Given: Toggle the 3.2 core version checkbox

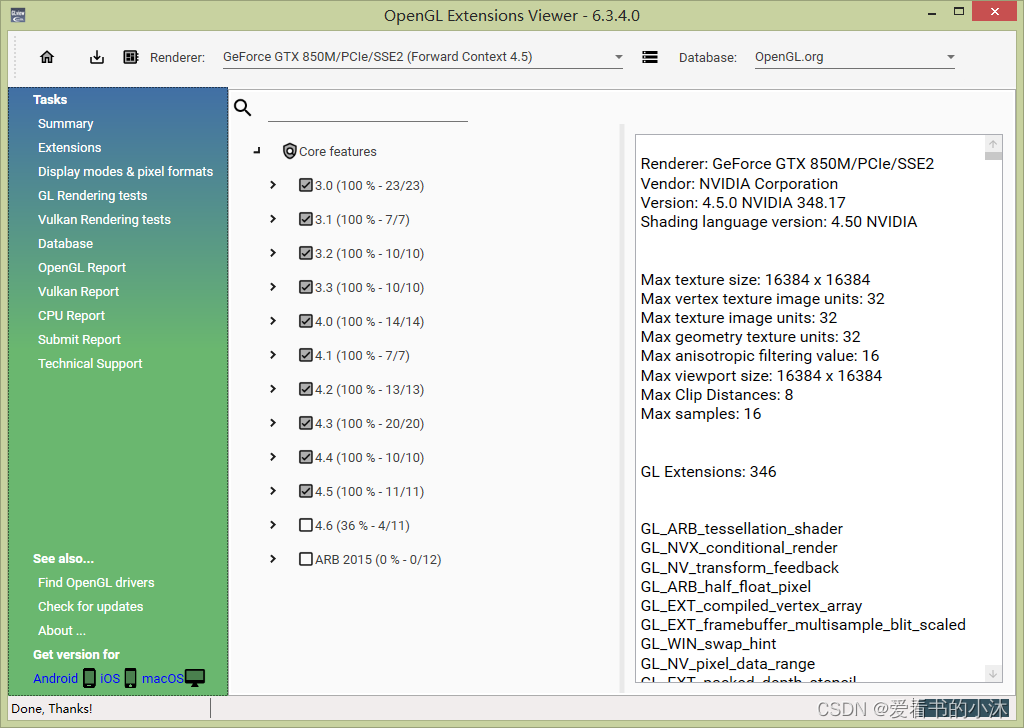Looking at the screenshot, I should (306, 253).
